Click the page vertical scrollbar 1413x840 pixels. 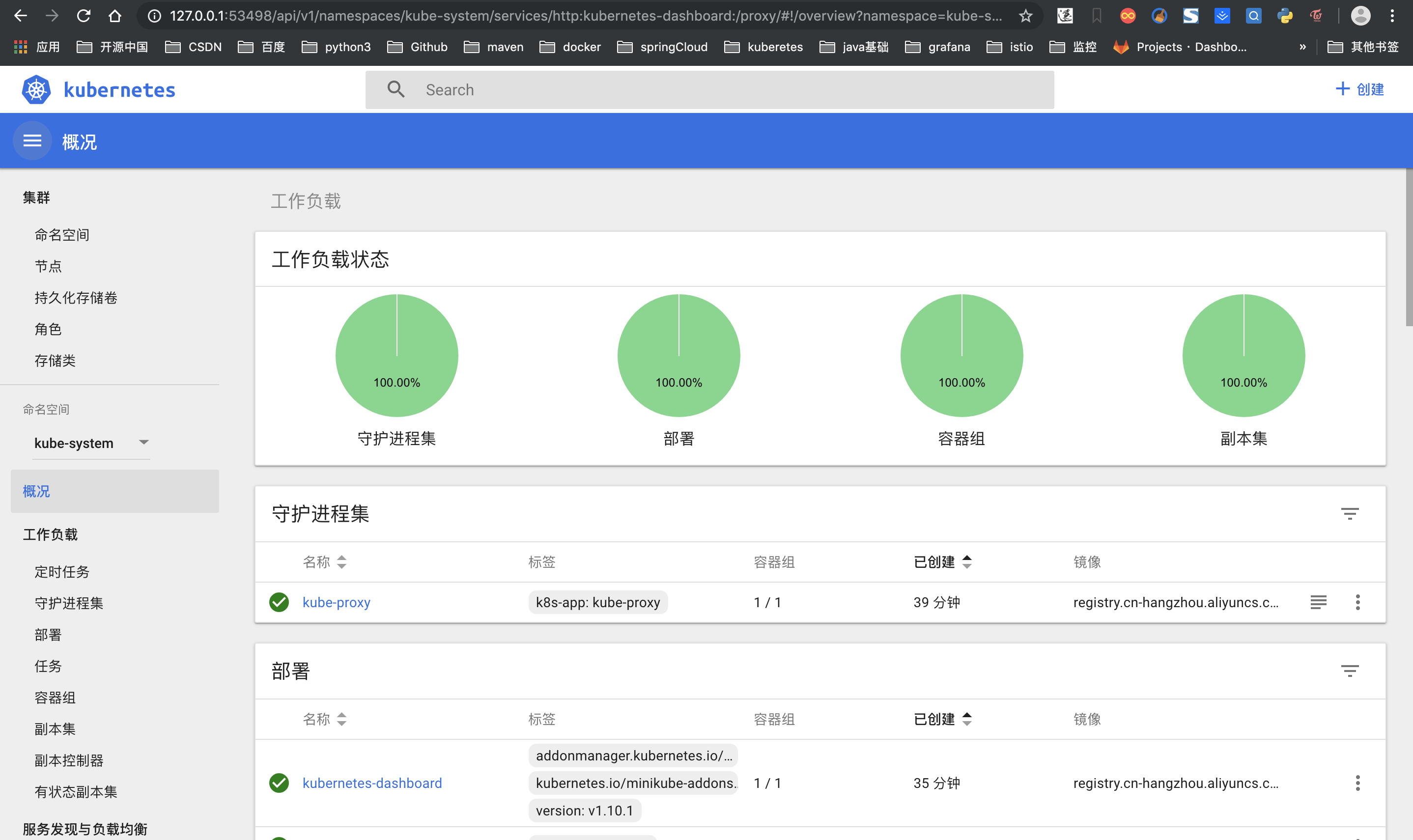coord(1409,248)
